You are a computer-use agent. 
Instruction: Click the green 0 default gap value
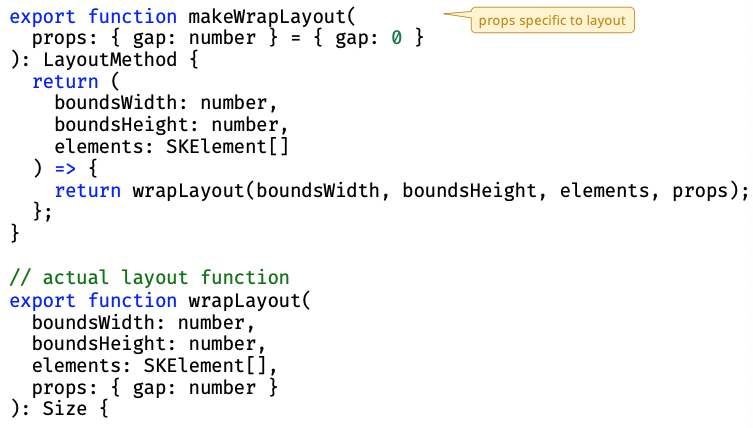[396, 38]
